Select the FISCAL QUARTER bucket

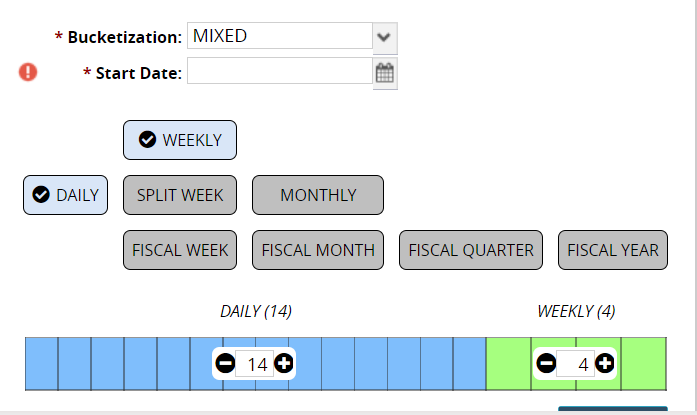coord(471,250)
